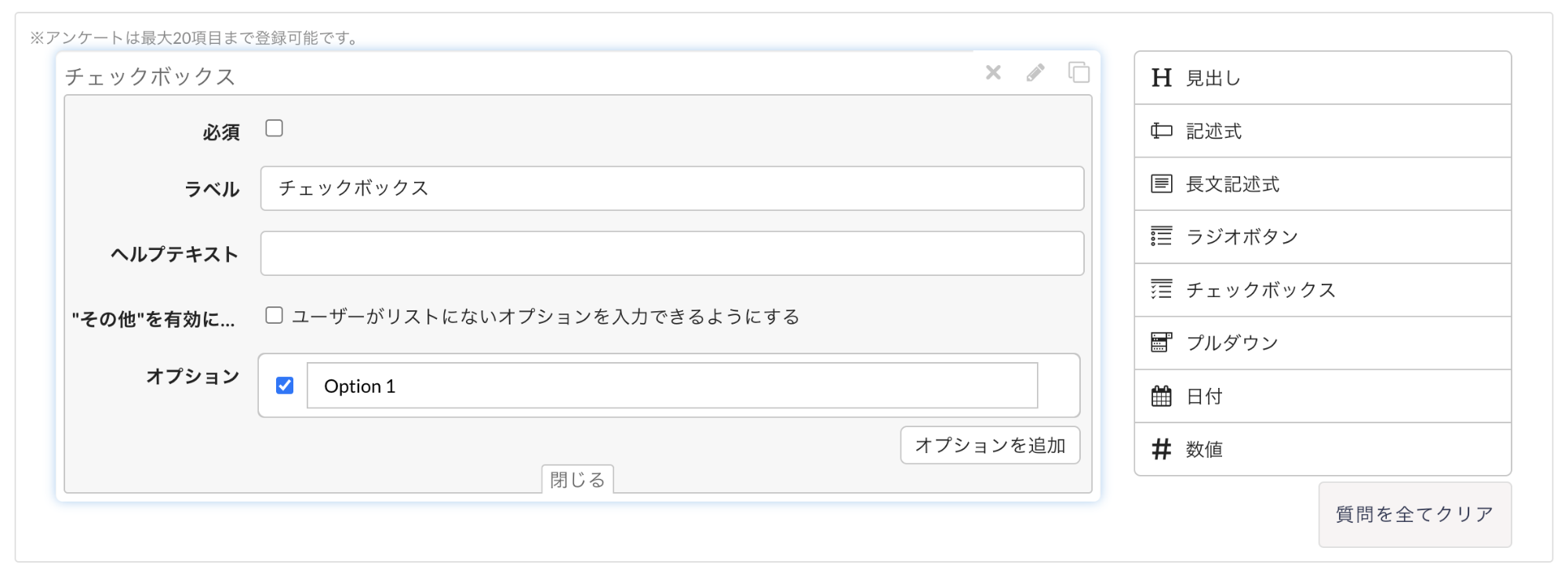1568x580 pixels.
Task: Click the radio list icon beside ラジオボタン
Action: [x=1161, y=237]
